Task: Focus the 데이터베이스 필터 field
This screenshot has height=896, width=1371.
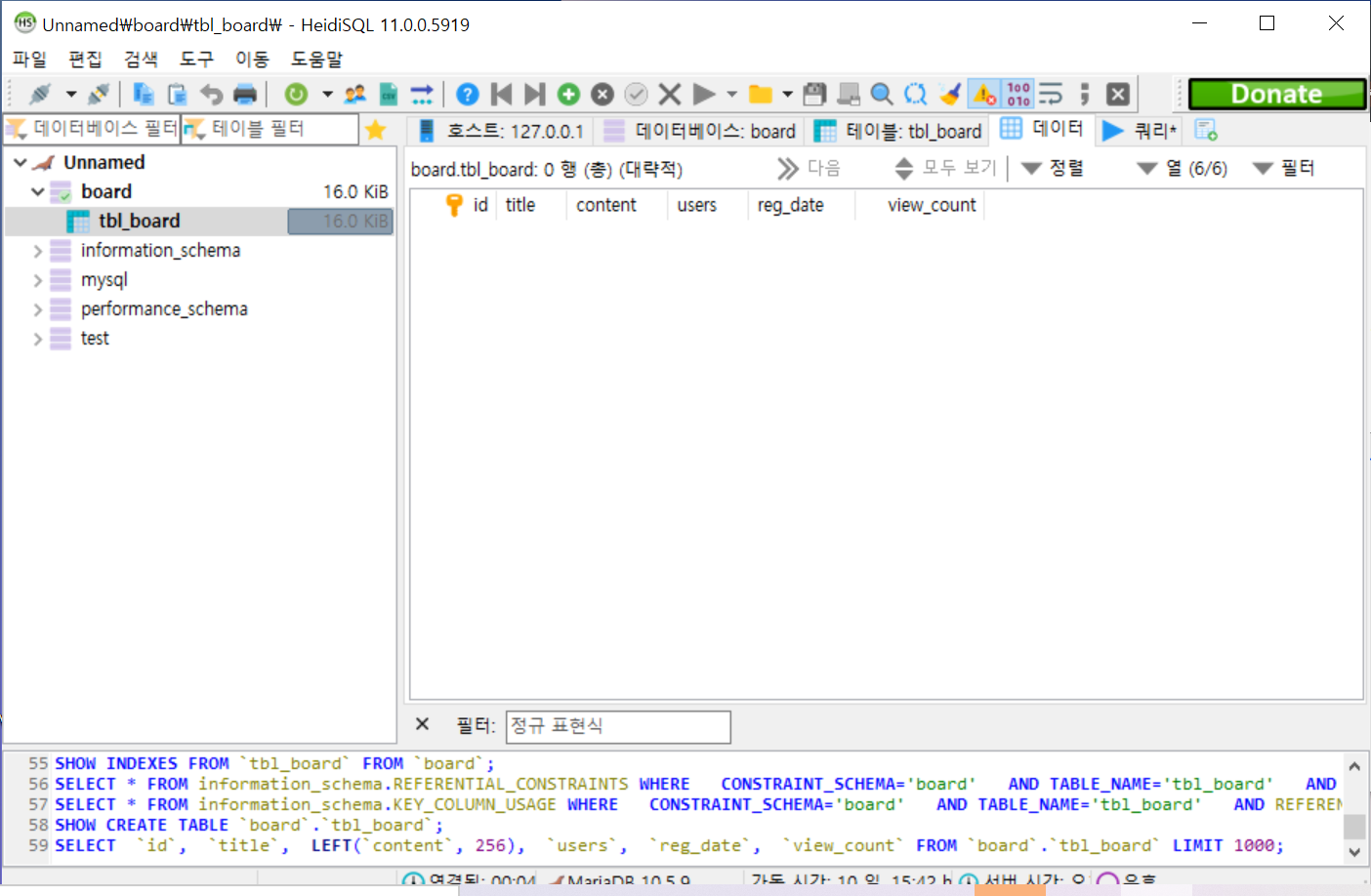Action: (x=92, y=129)
